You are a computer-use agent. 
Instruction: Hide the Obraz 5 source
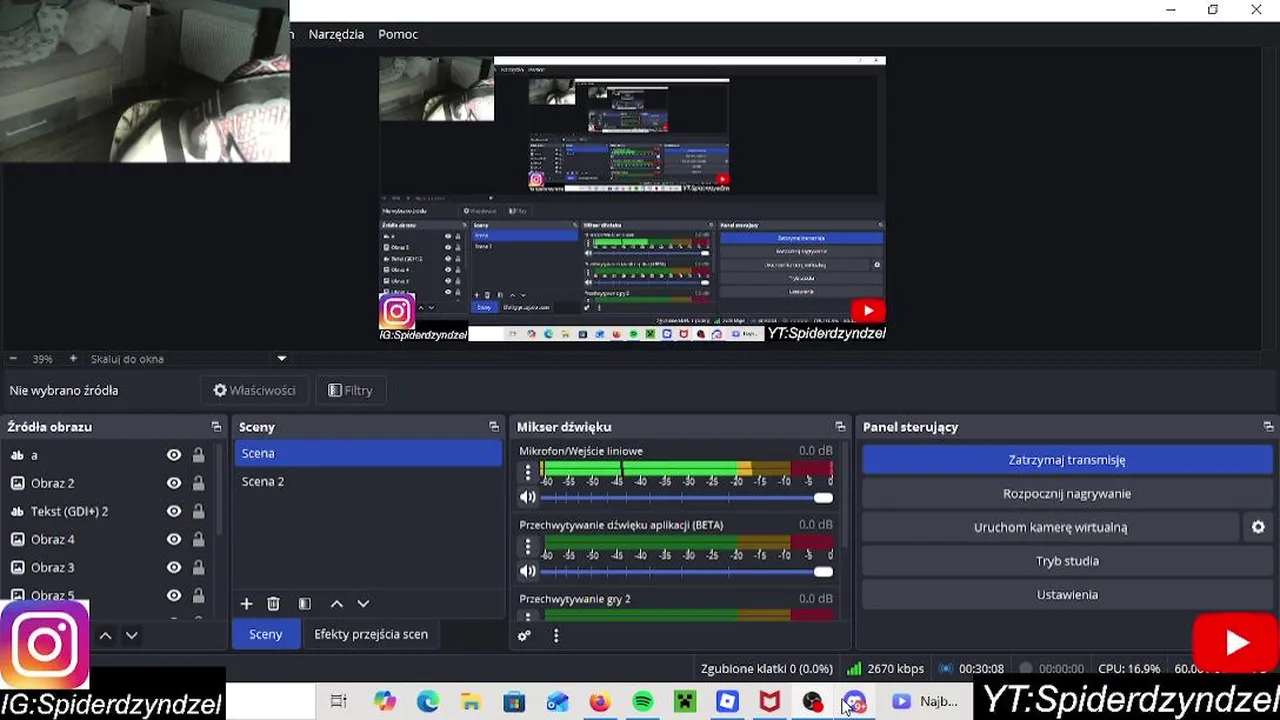pyautogui.click(x=174, y=595)
